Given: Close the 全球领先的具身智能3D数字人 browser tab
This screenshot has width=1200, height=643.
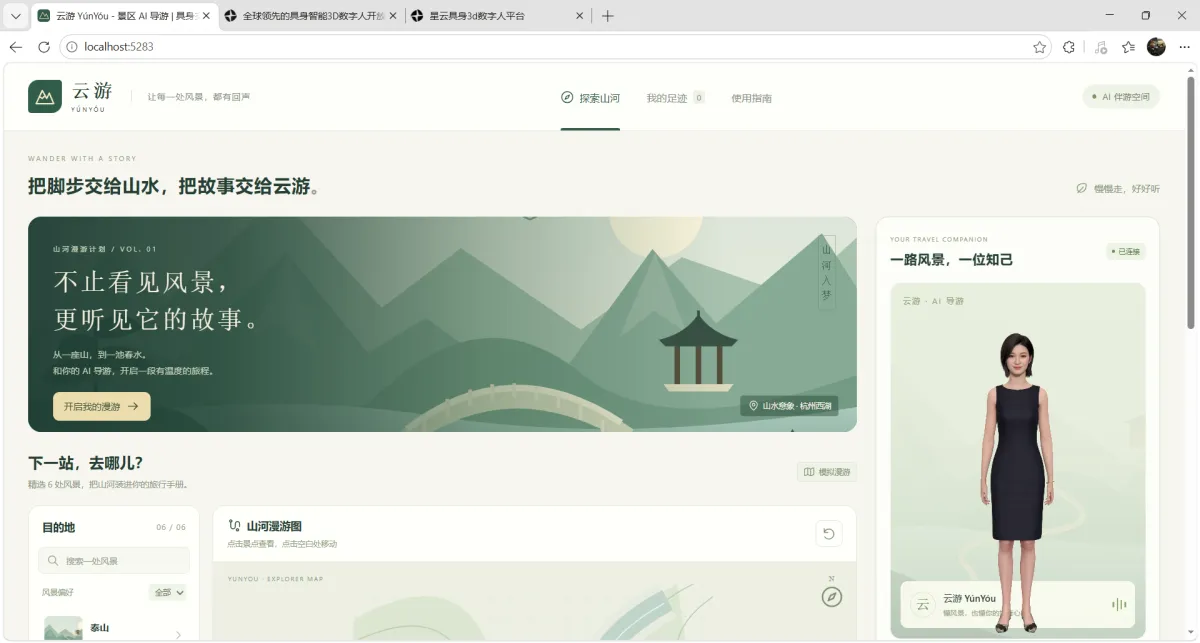Looking at the screenshot, I should coord(392,16).
